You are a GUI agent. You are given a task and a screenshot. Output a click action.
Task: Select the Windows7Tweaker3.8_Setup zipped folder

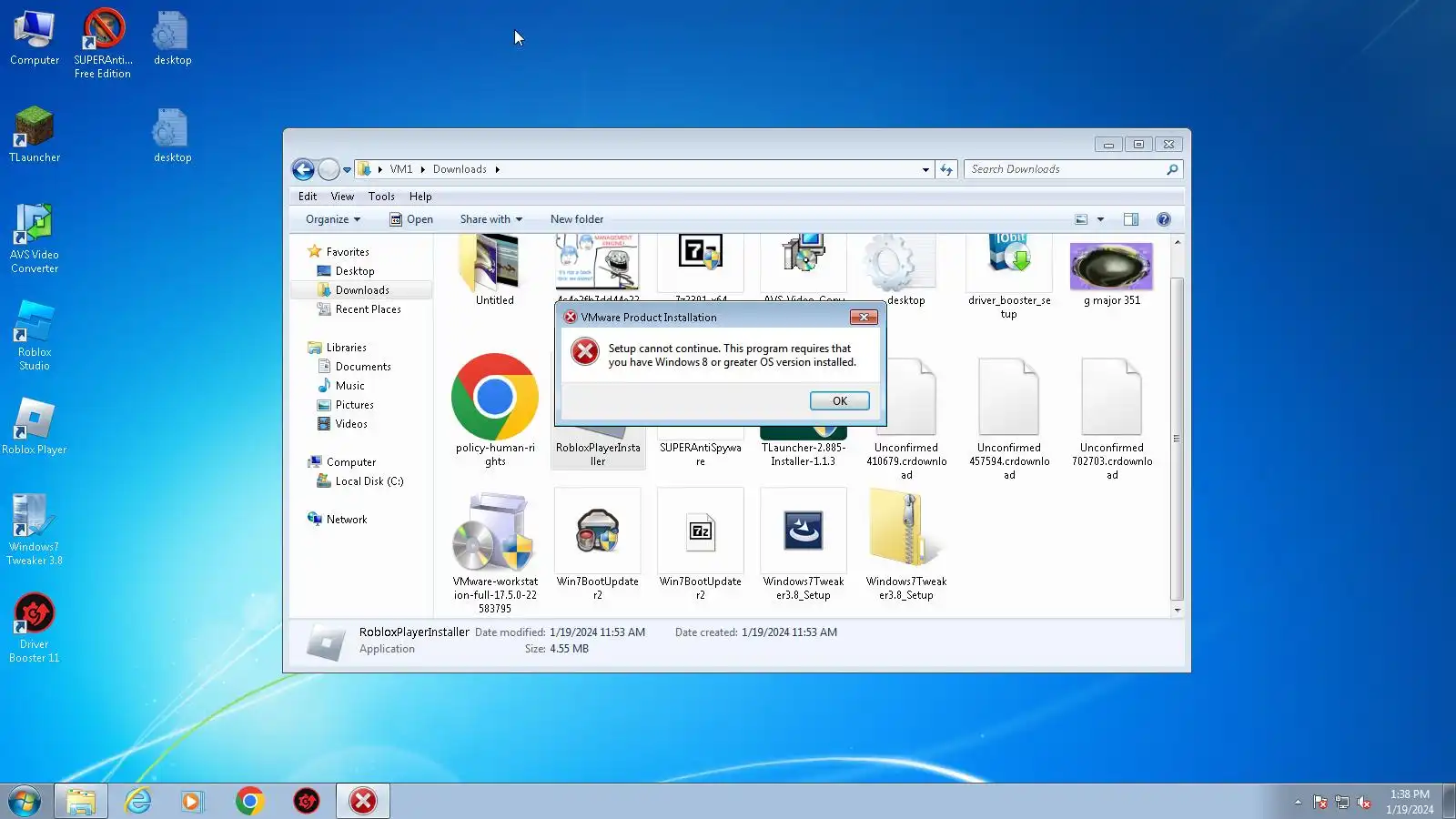coord(906,545)
